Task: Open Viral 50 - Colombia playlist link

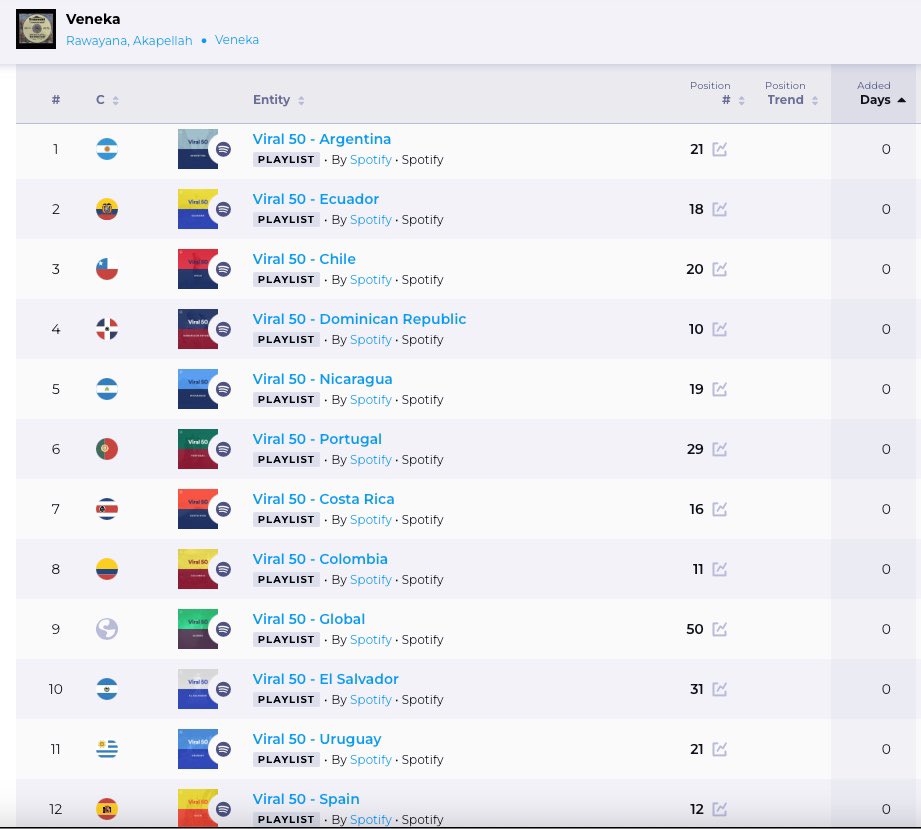Action: pyautogui.click(x=320, y=559)
